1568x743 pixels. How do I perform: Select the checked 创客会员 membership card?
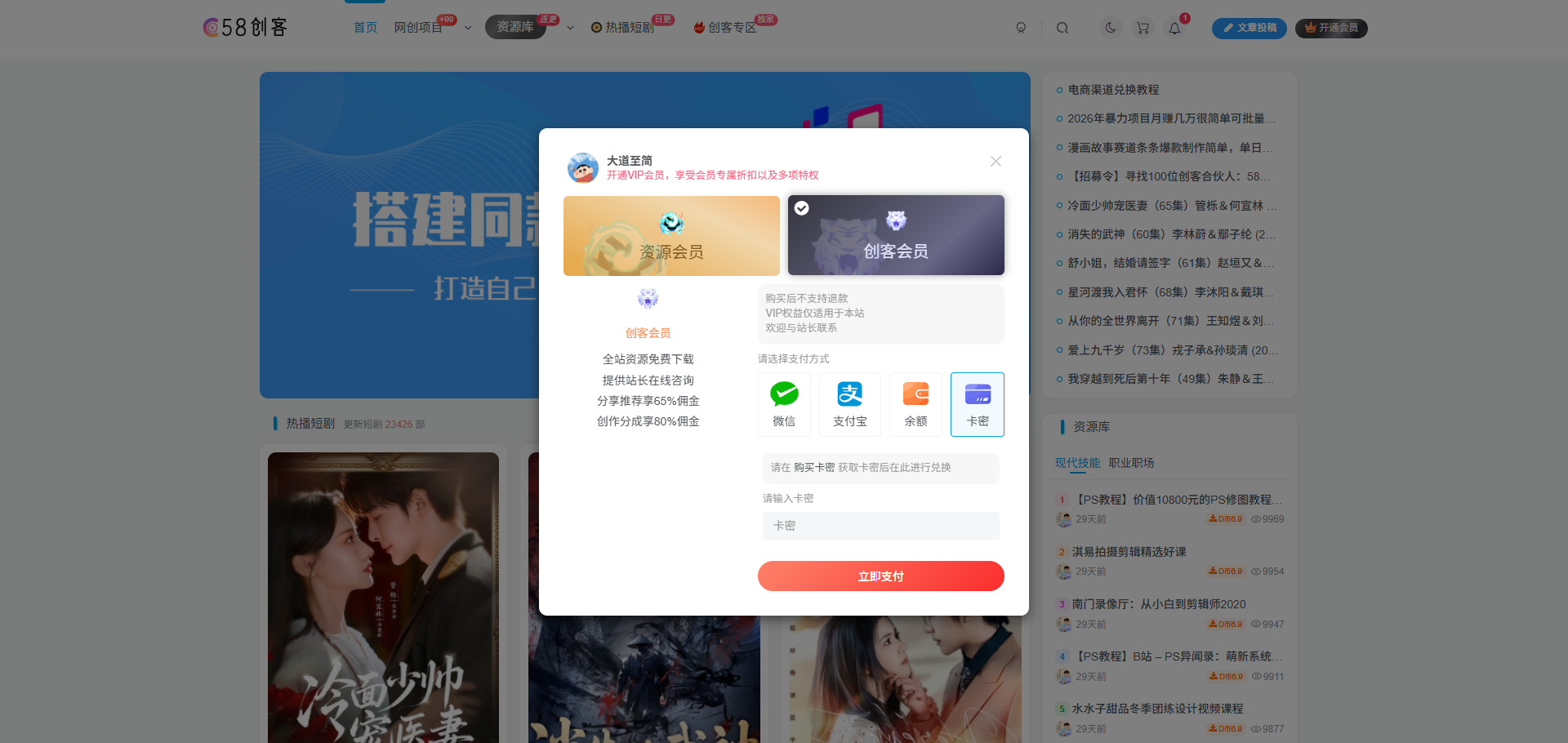point(895,235)
